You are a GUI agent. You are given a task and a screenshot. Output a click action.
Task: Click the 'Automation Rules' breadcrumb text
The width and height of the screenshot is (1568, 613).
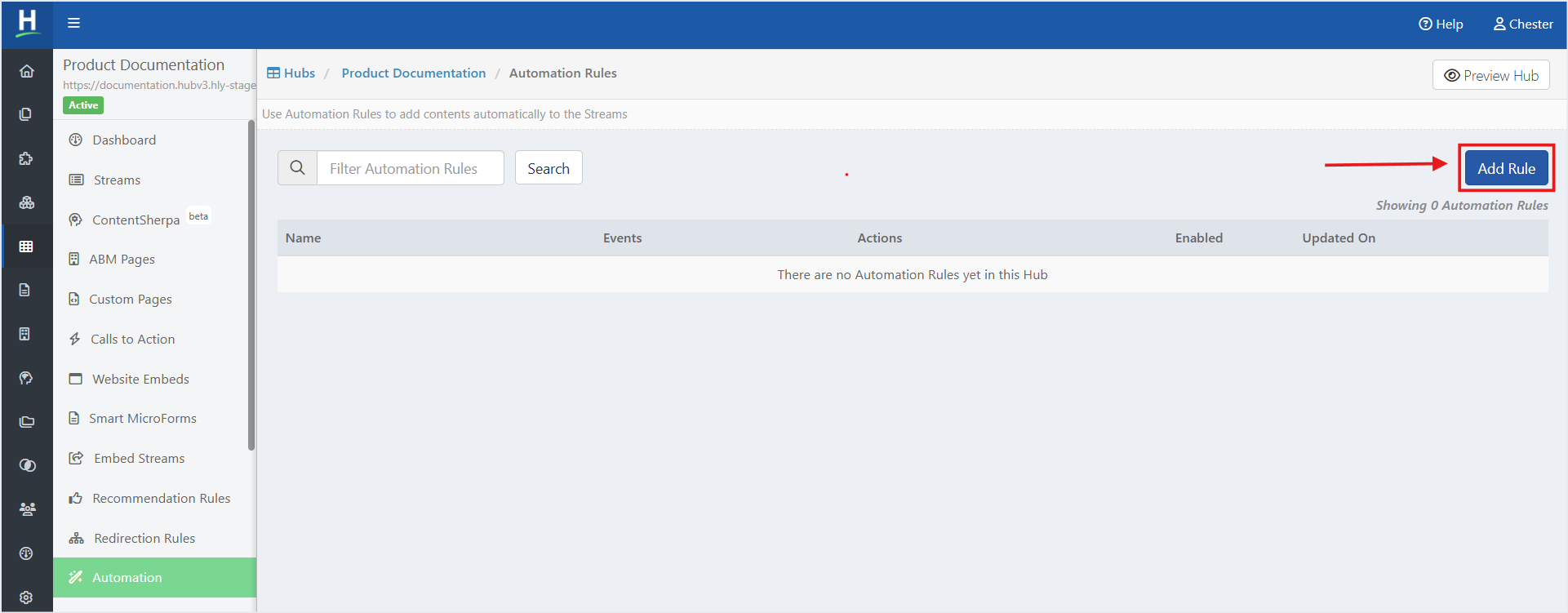tap(563, 73)
